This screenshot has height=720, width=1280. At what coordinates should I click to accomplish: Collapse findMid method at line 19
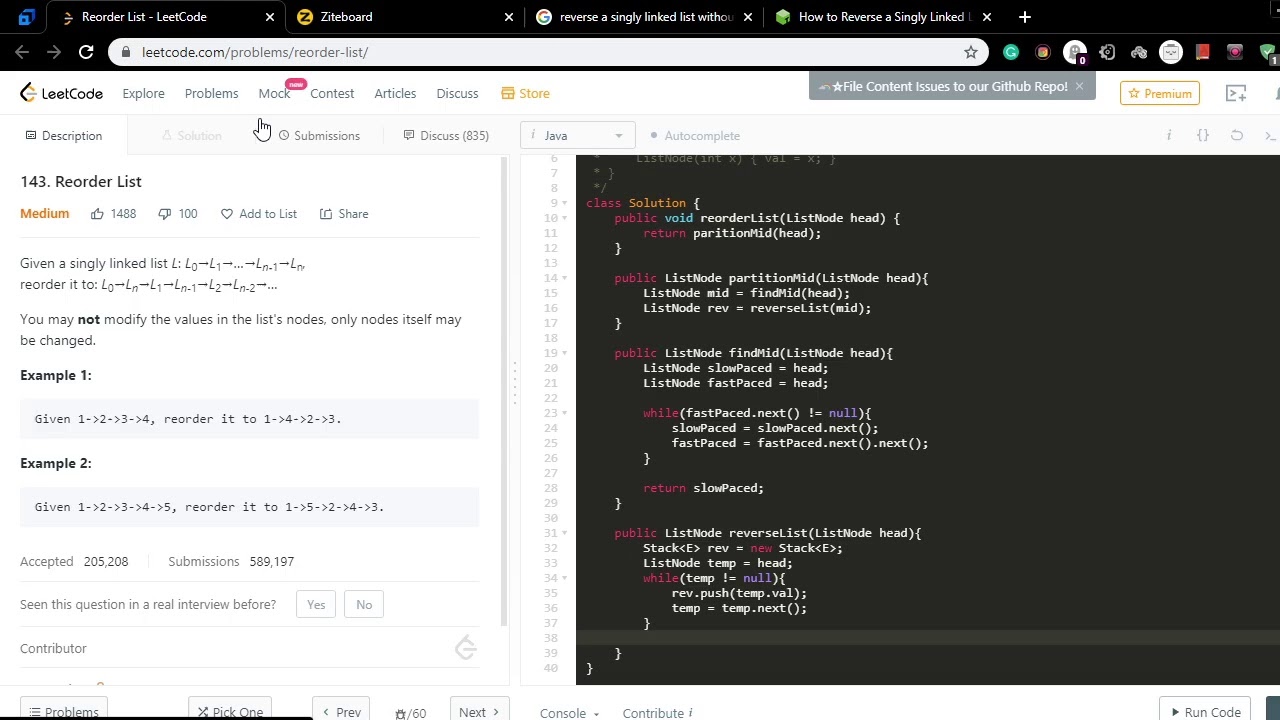[566, 353]
